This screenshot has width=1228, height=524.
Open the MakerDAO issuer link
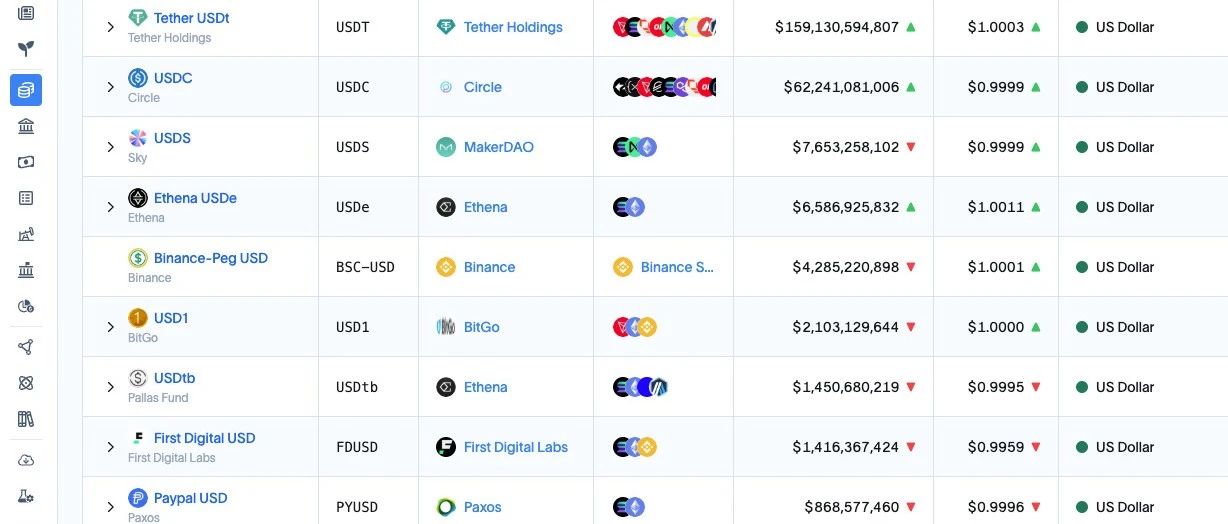tap(499, 147)
